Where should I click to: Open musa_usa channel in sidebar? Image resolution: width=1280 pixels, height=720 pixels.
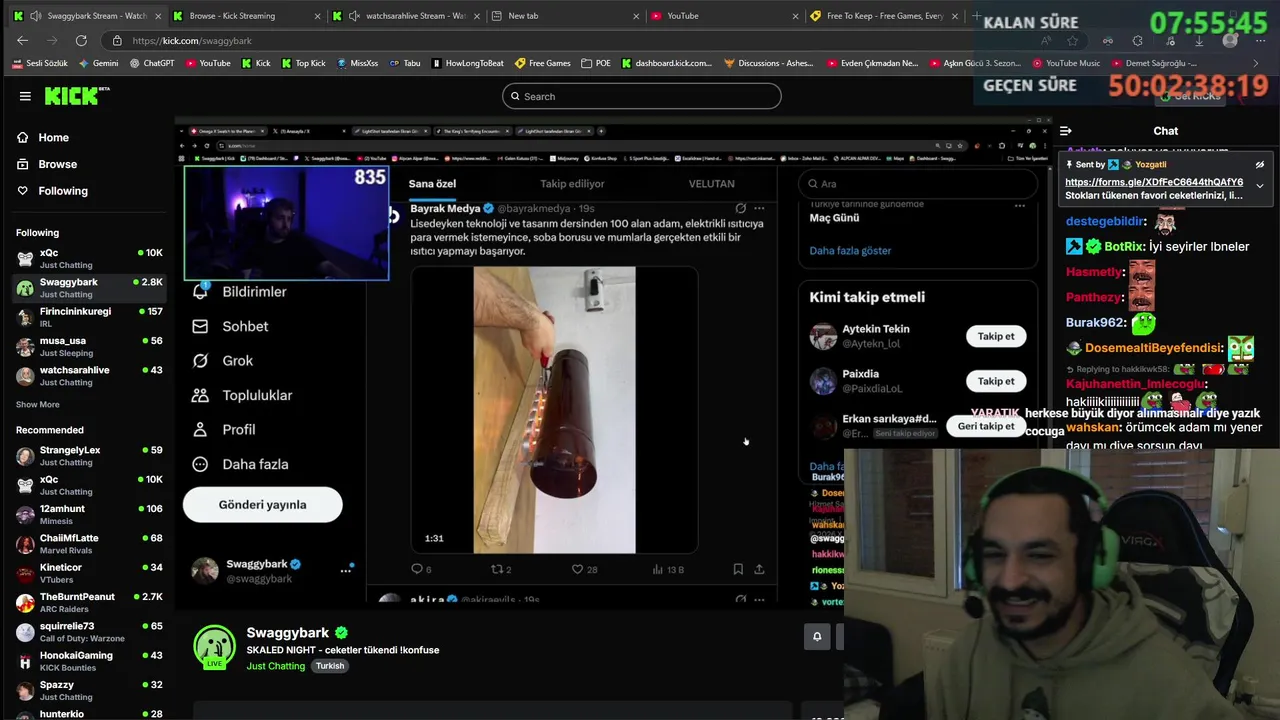click(89, 346)
